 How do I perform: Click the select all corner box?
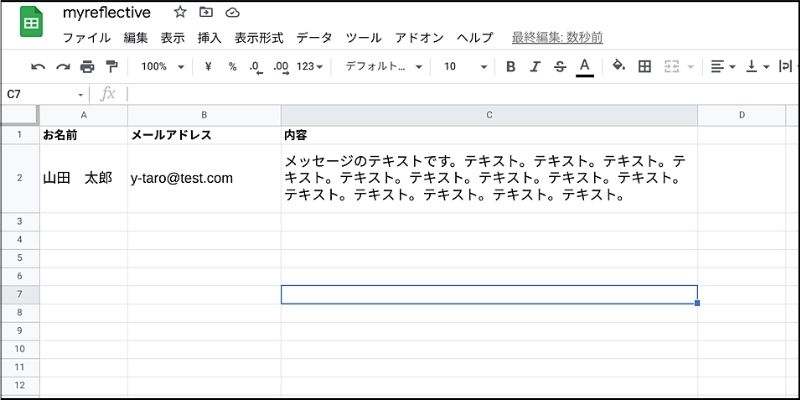[20, 115]
